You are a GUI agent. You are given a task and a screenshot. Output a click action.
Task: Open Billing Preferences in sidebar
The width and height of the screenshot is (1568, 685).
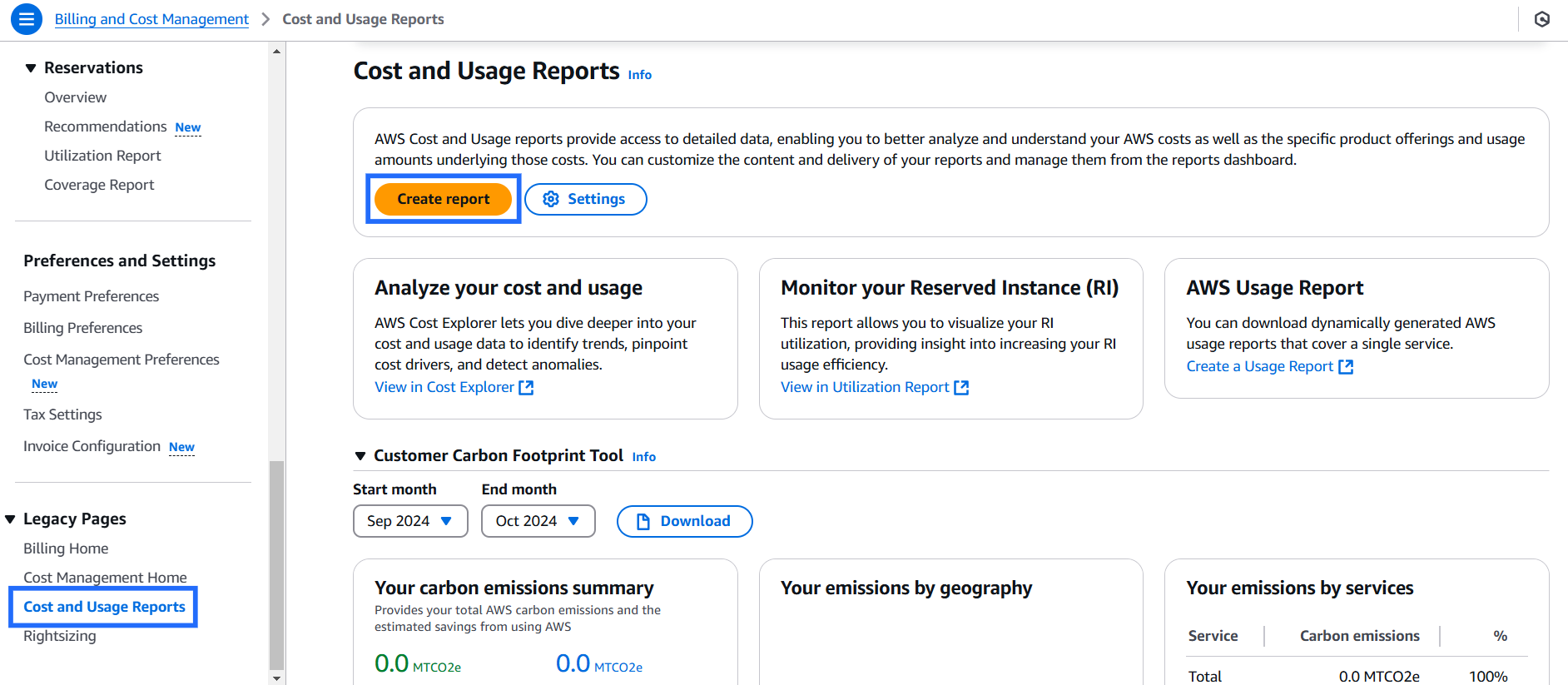coord(82,328)
